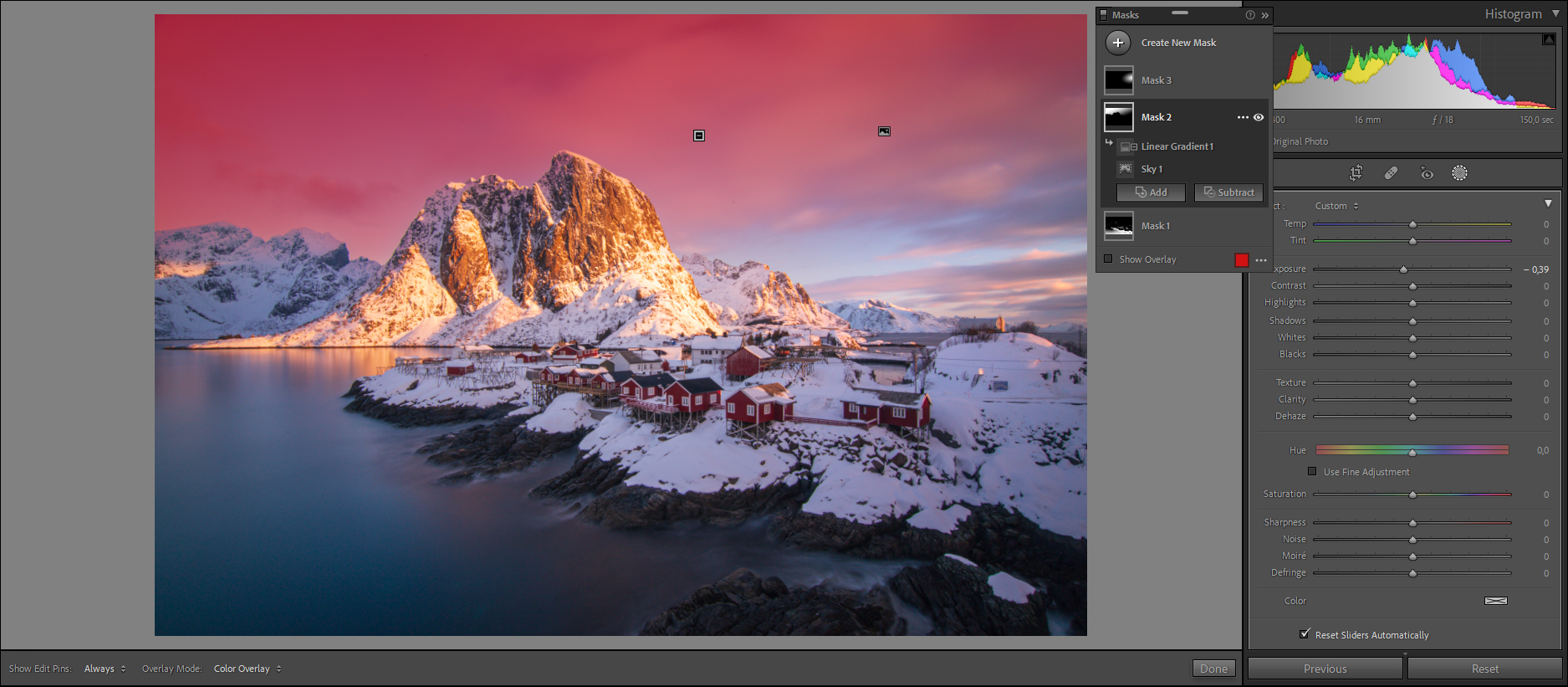
Task: Click the Done button
Action: pyautogui.click(x=1213, y=669)
